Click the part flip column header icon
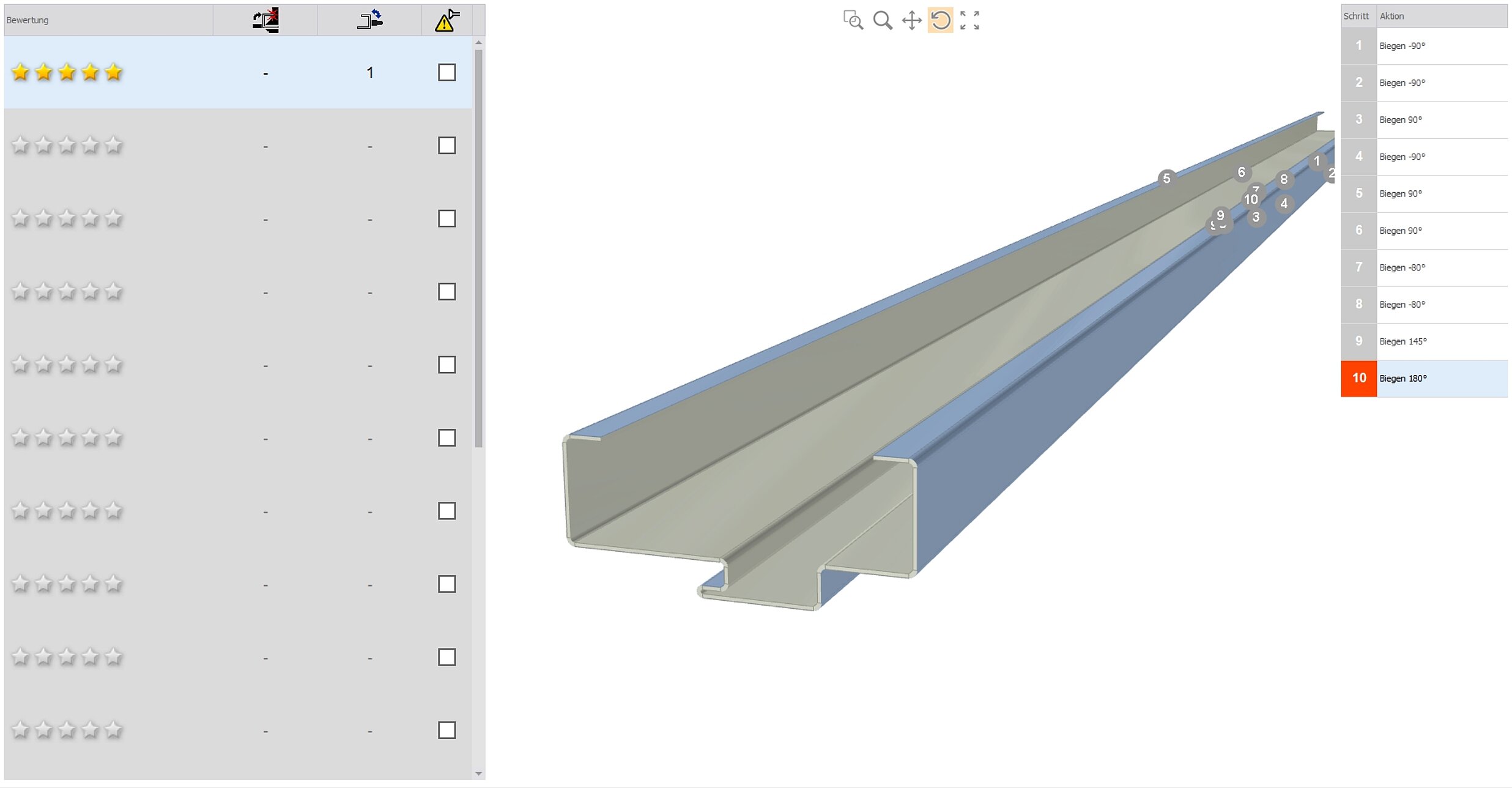Viewport: 1512px width, 788px height. click(369, 20)
